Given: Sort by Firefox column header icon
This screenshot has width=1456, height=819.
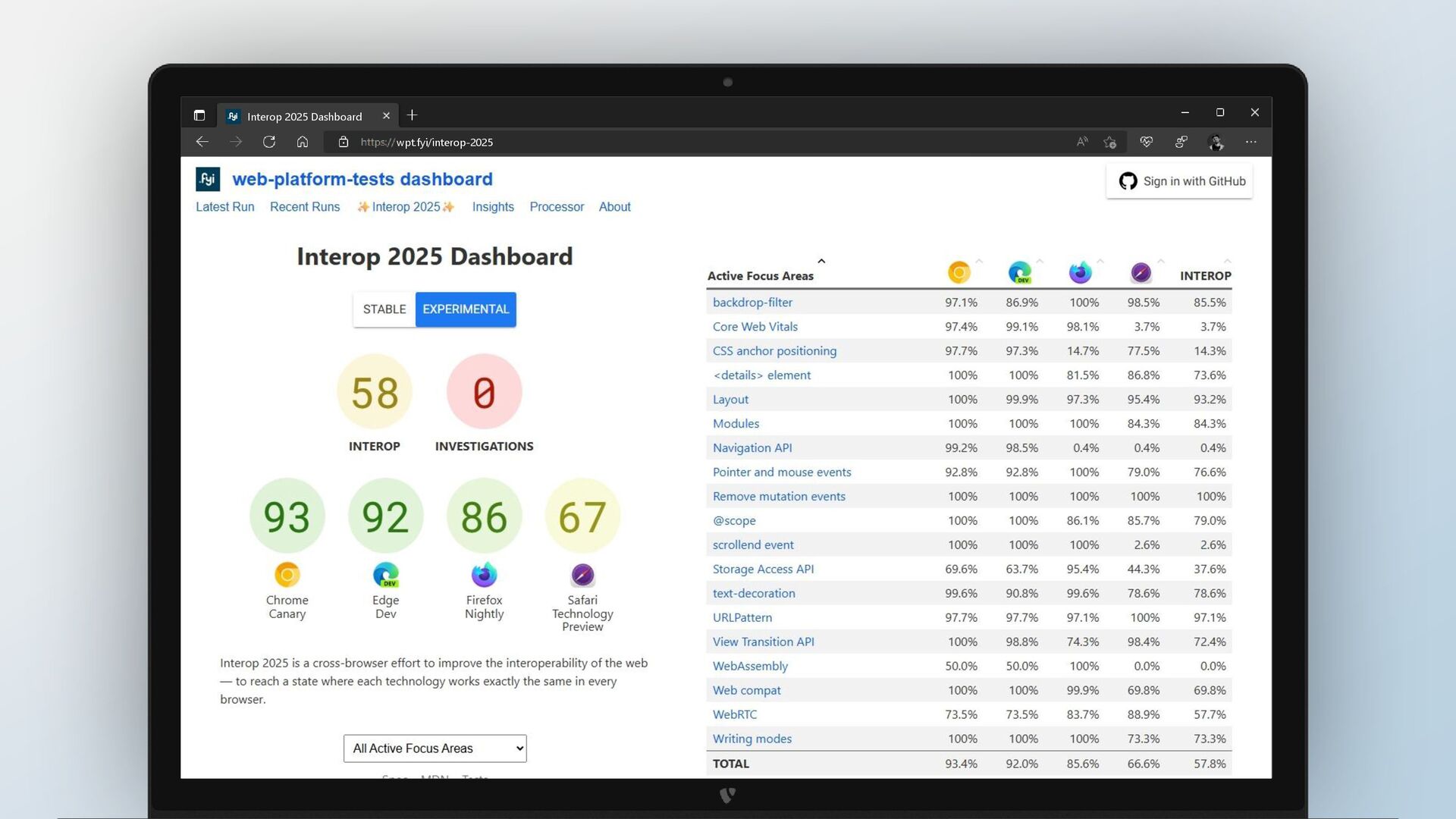Looking at the screenshot, I should (x=1081, y=272).
